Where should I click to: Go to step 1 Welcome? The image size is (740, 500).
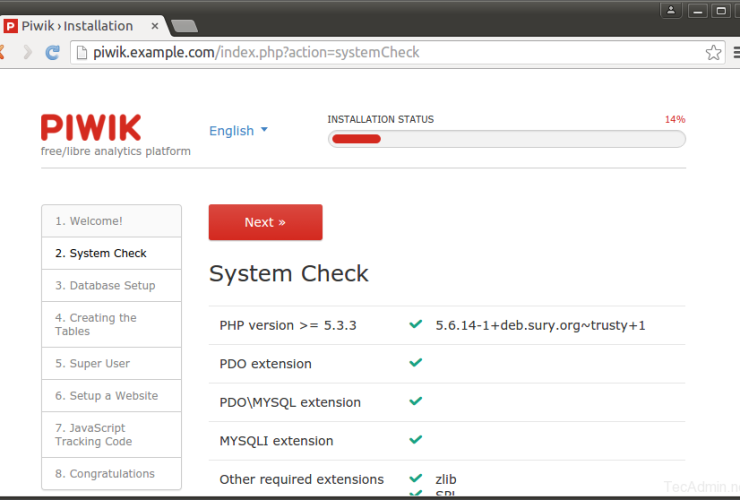pyautogui.click(x=111, y=221)
